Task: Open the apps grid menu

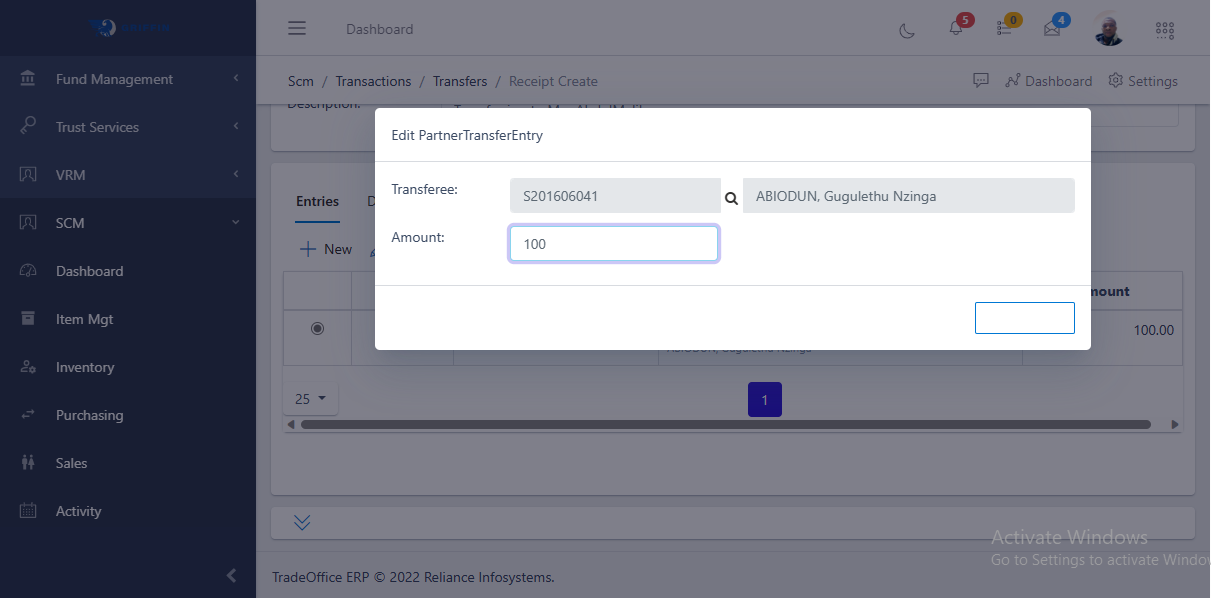Action: pos(1164,29)
